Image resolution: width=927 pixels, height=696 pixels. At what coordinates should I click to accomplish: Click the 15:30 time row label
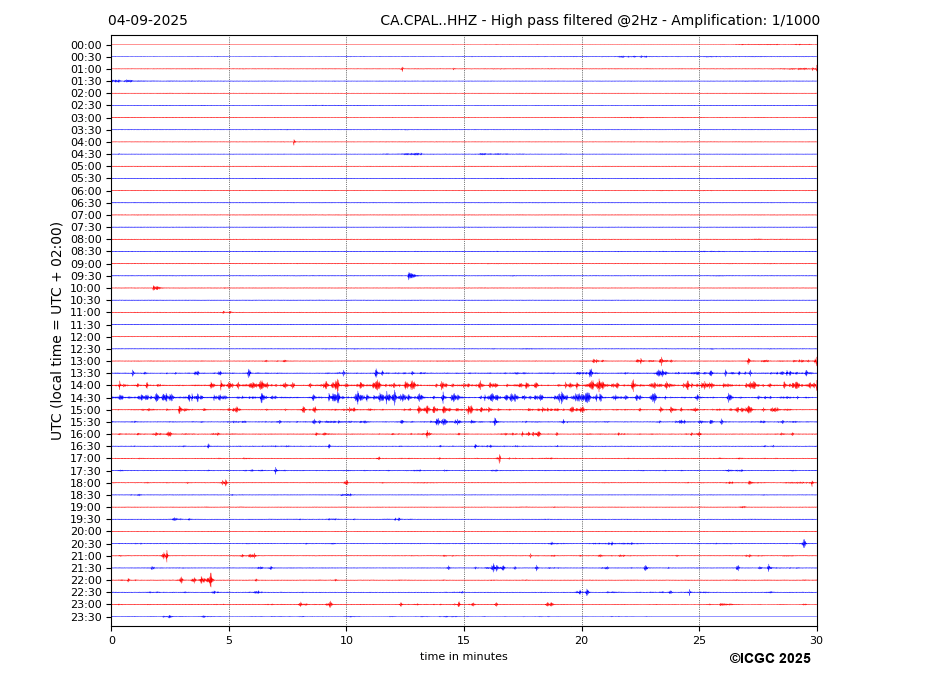point(86,422)
